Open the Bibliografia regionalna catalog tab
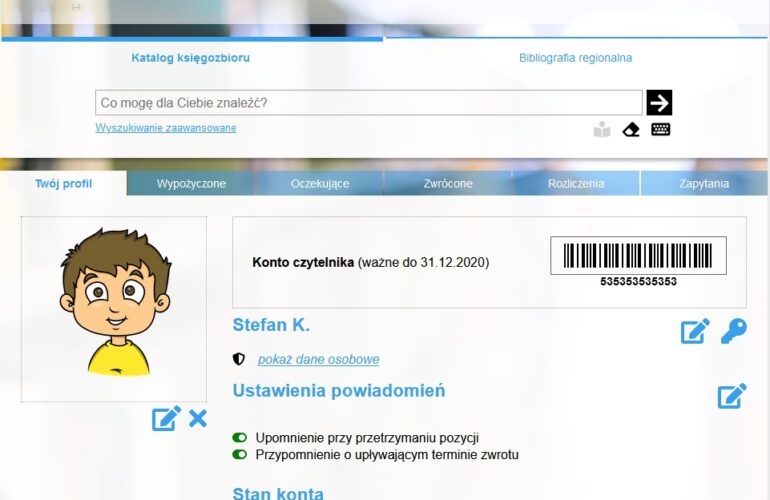Viewport: 770px width, 500px height. tap(575, 58)
